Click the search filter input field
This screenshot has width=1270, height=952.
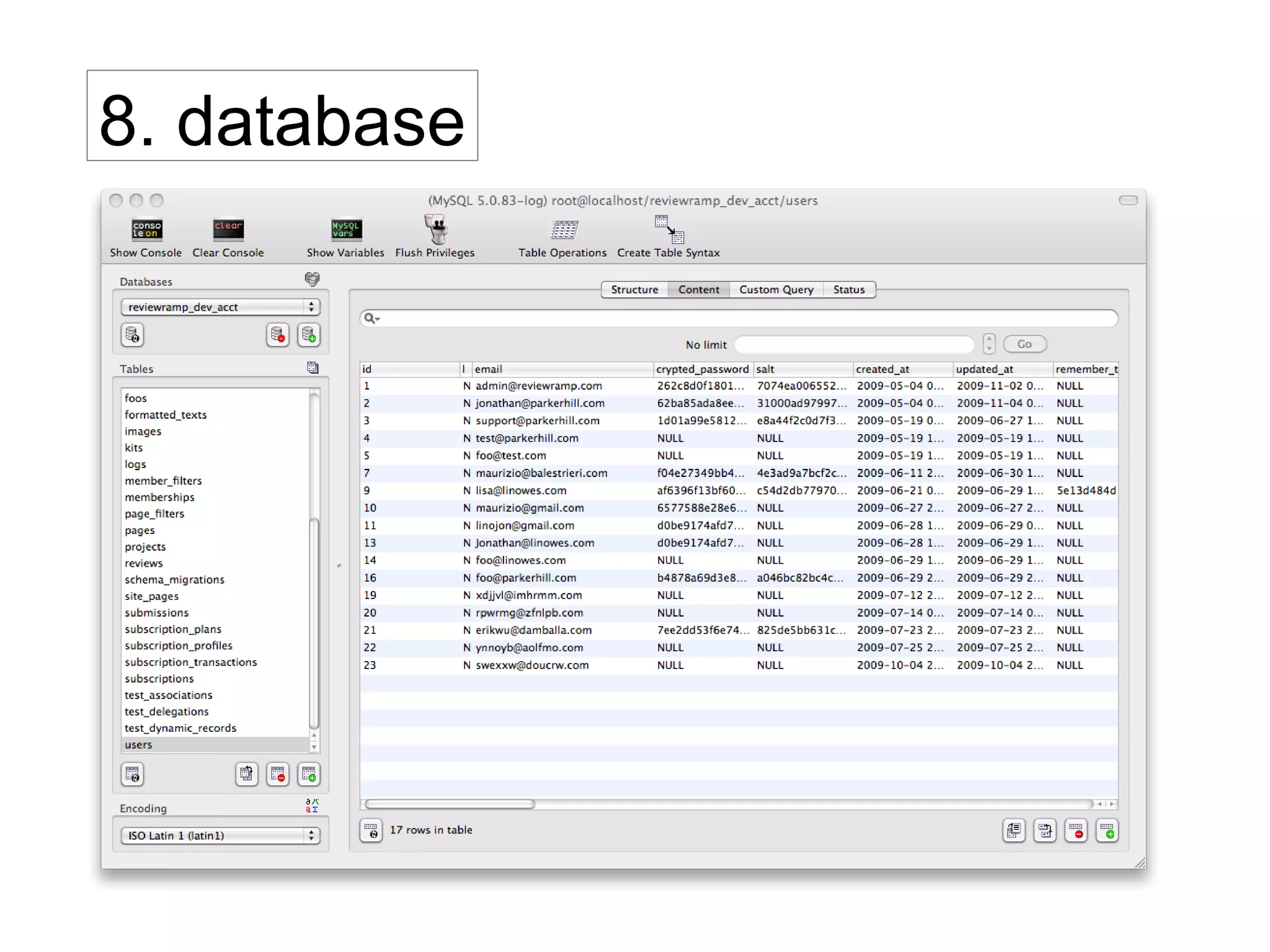(739, 318)
